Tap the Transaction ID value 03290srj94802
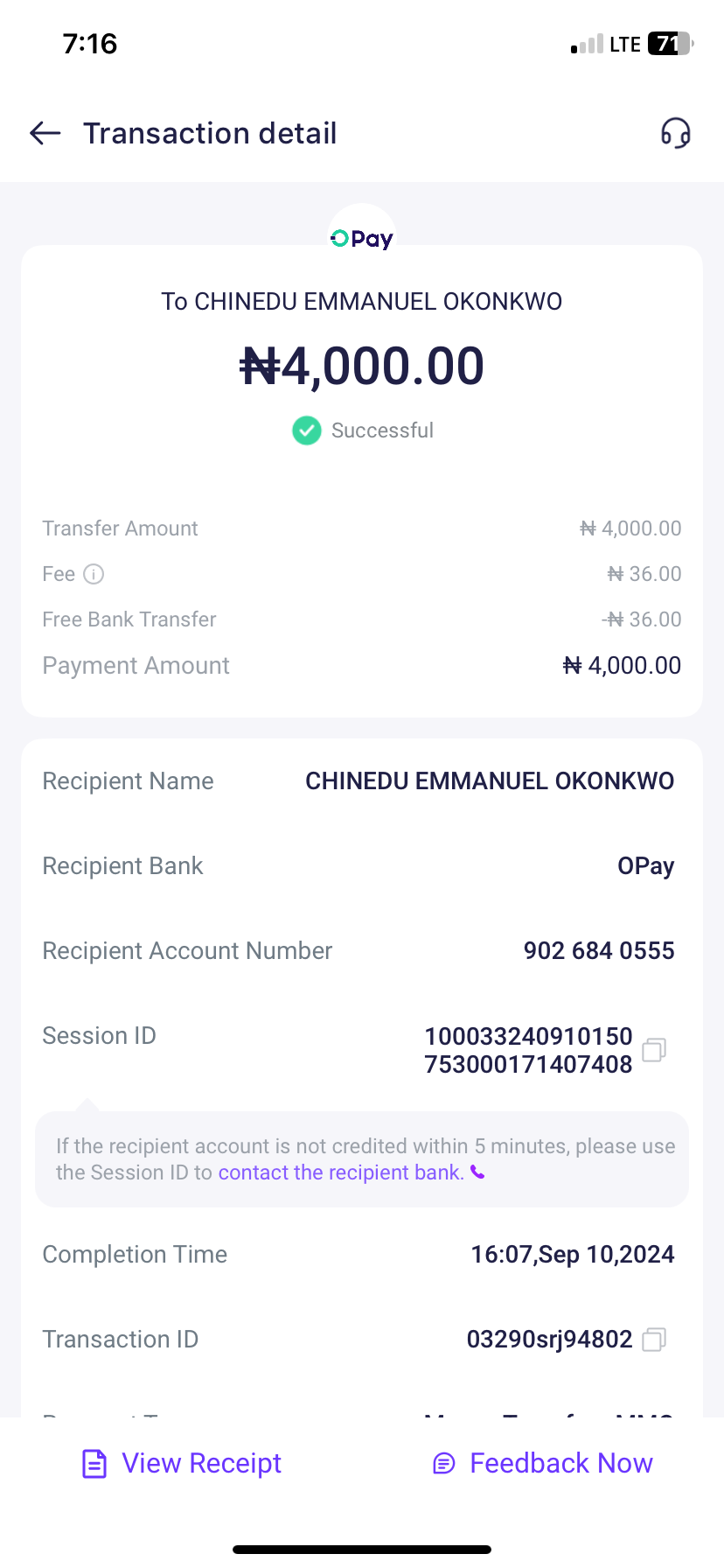 [549, 1340]
